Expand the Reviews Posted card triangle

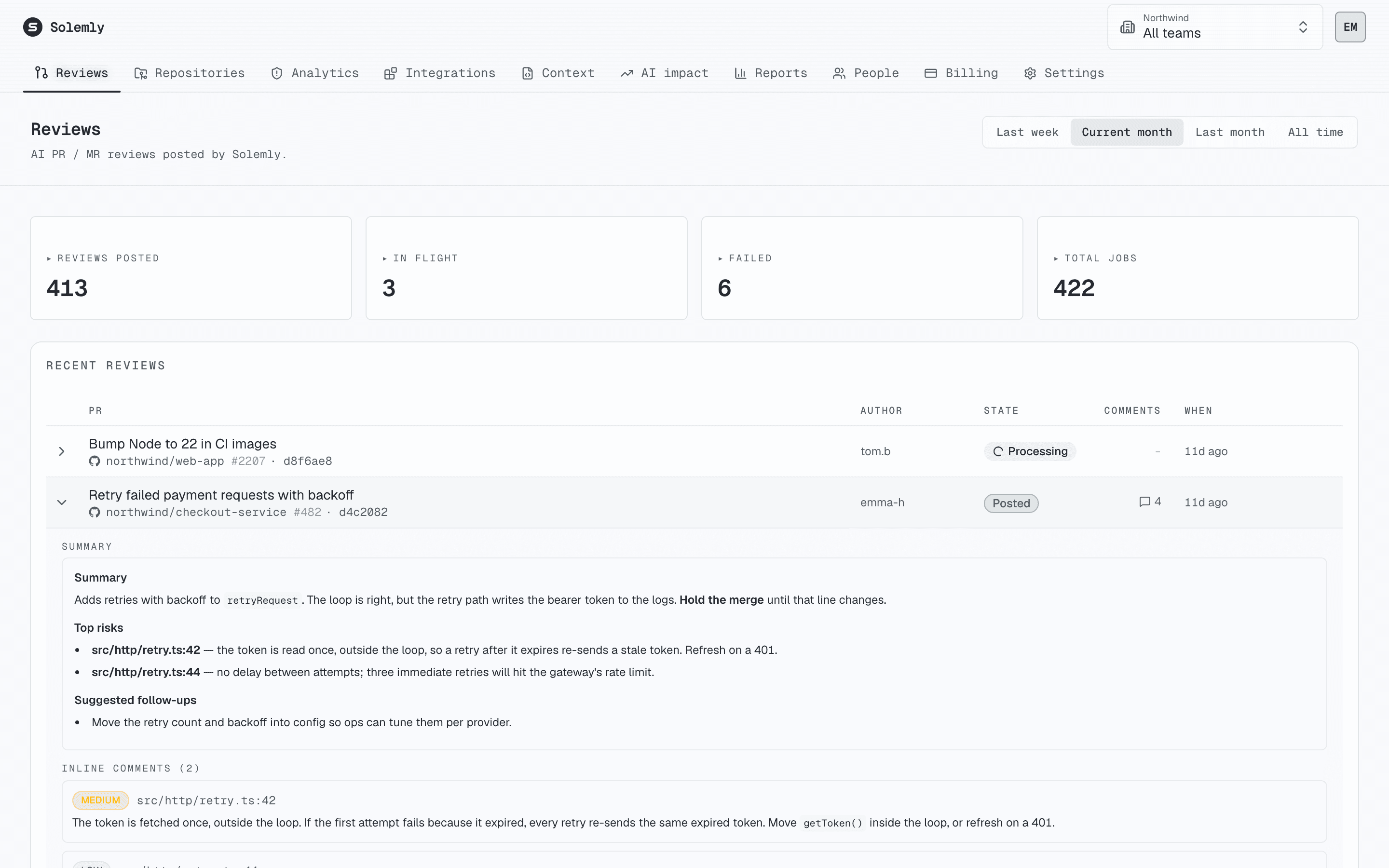point(49,259)
